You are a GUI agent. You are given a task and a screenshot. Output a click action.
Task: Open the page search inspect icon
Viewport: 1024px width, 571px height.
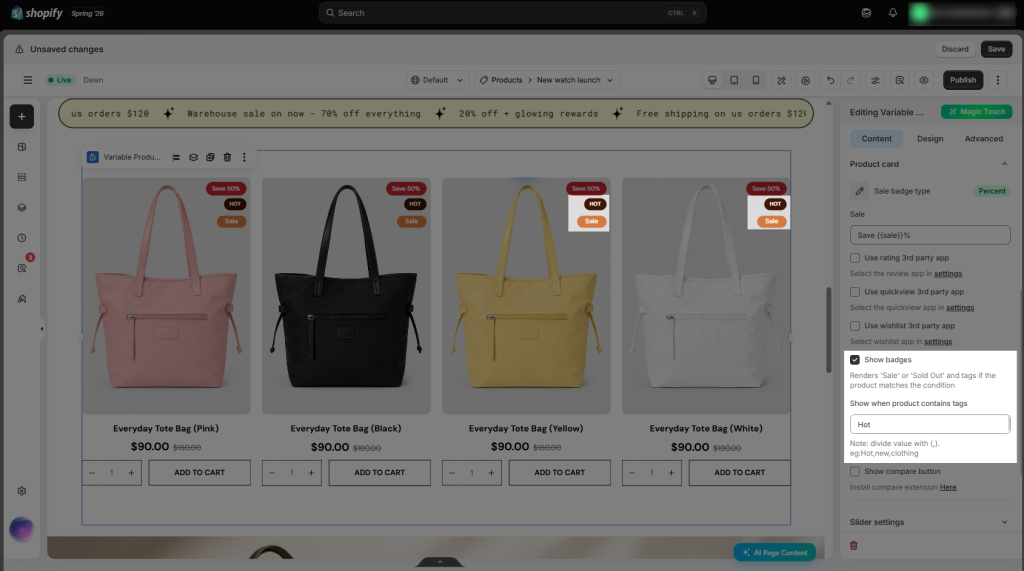click(899, 80)
